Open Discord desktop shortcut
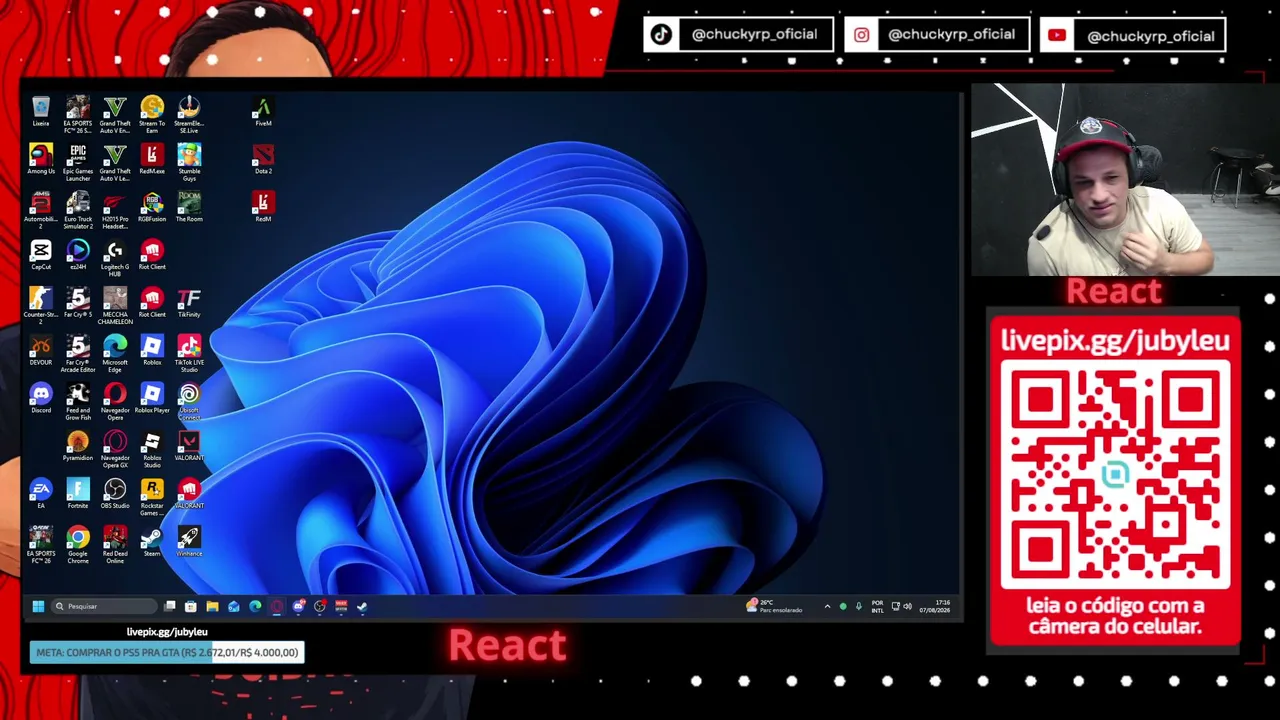This screenshot has width=1280, height=720. [41, 400]
